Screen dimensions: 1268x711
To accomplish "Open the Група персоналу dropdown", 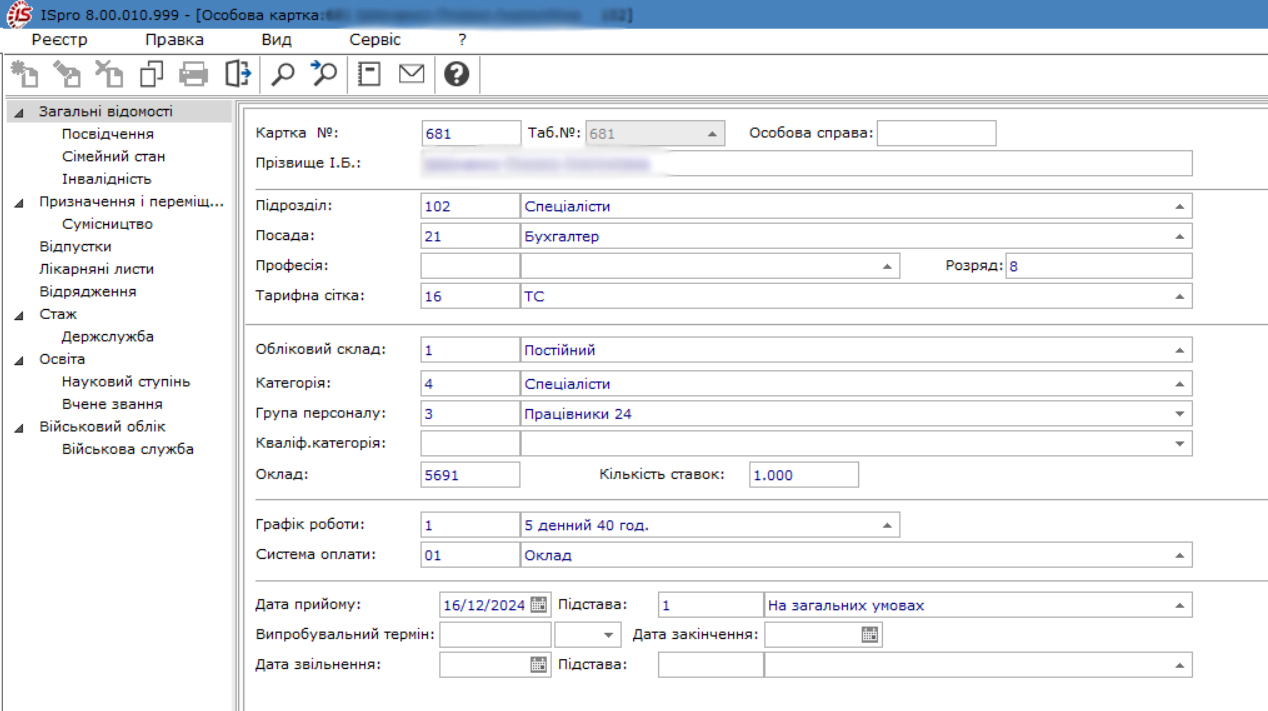I will click(x=1180, y=414).
